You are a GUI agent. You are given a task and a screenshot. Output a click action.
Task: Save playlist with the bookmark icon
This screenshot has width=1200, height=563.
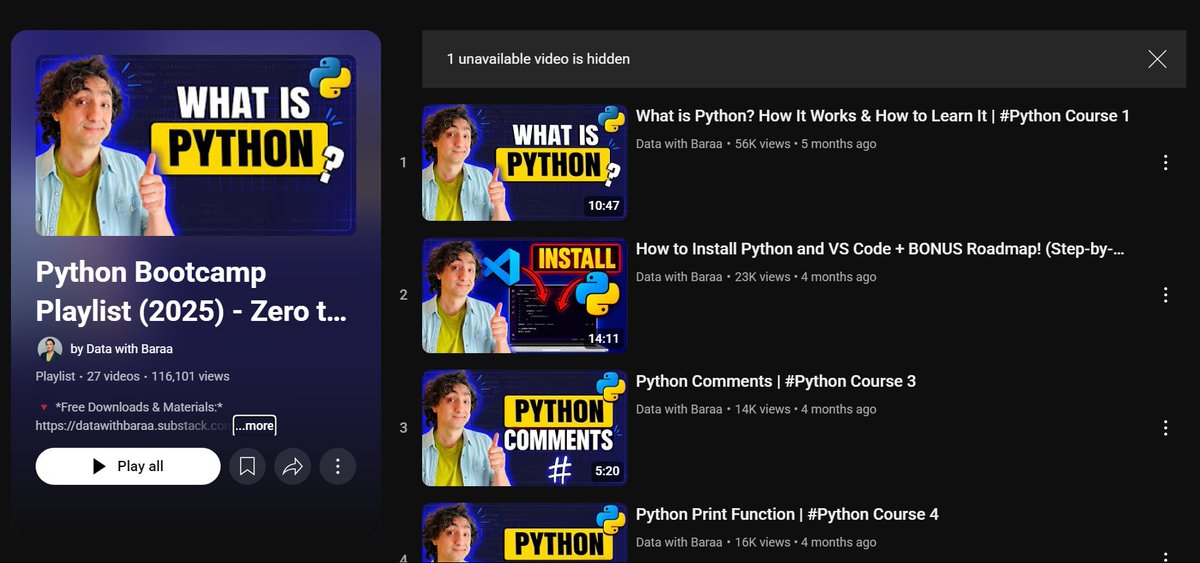point(247,466)
